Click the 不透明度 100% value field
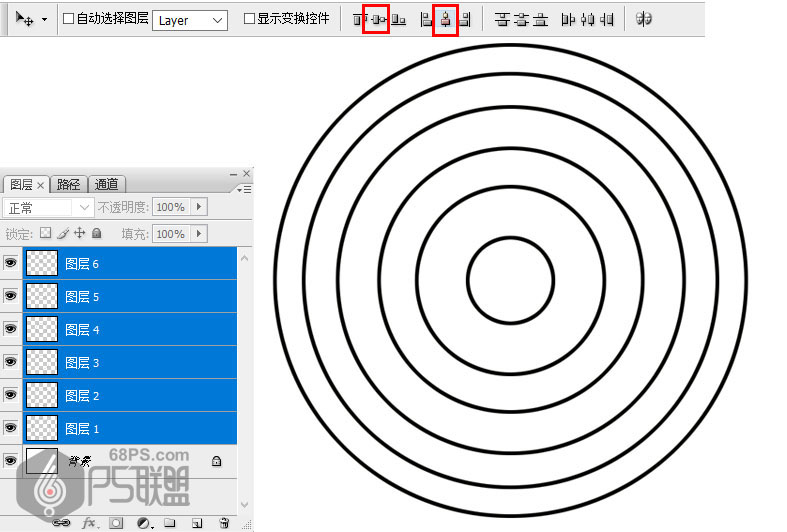 point(171,207)
